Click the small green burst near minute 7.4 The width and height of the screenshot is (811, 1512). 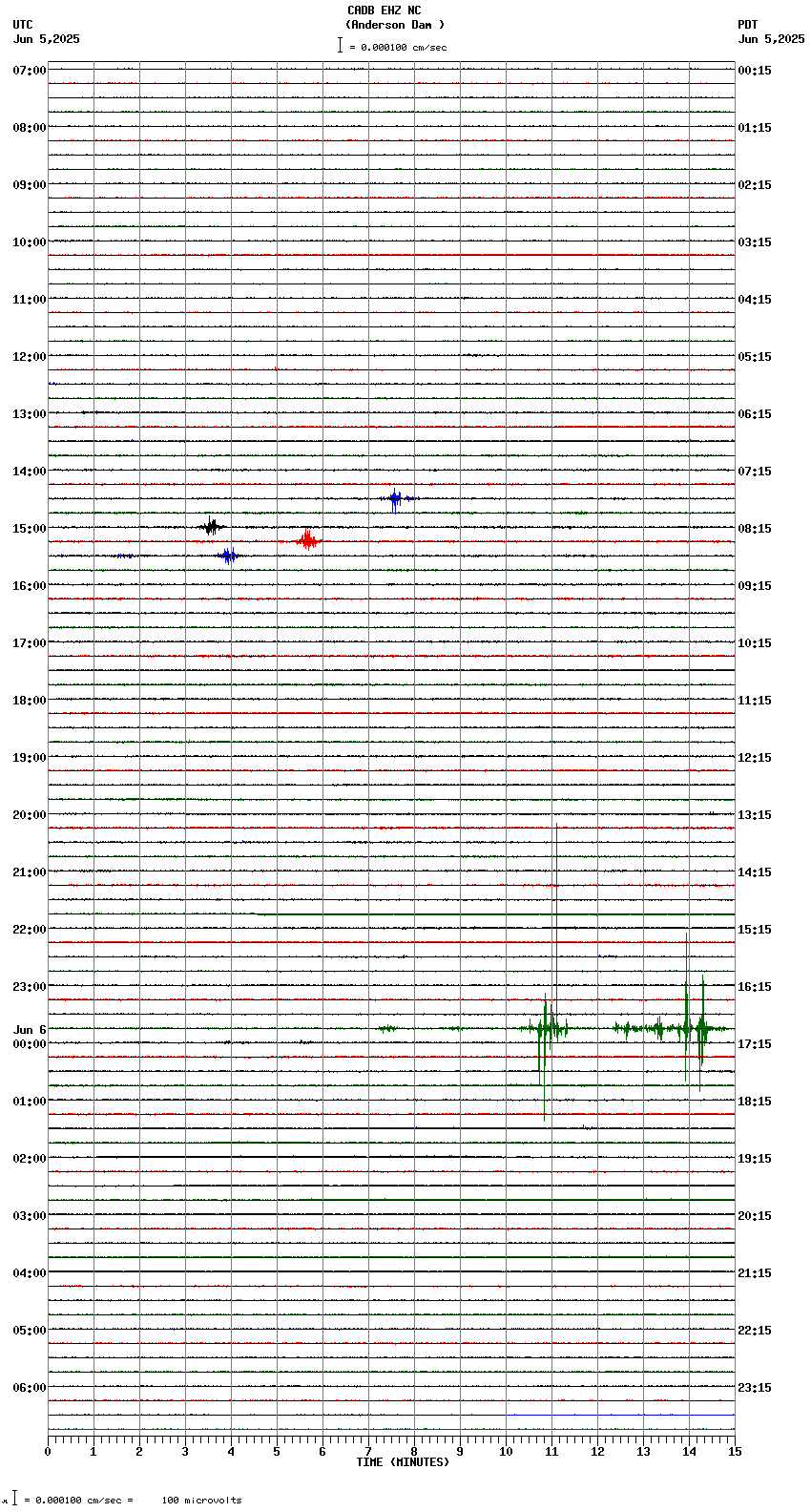387,1028
